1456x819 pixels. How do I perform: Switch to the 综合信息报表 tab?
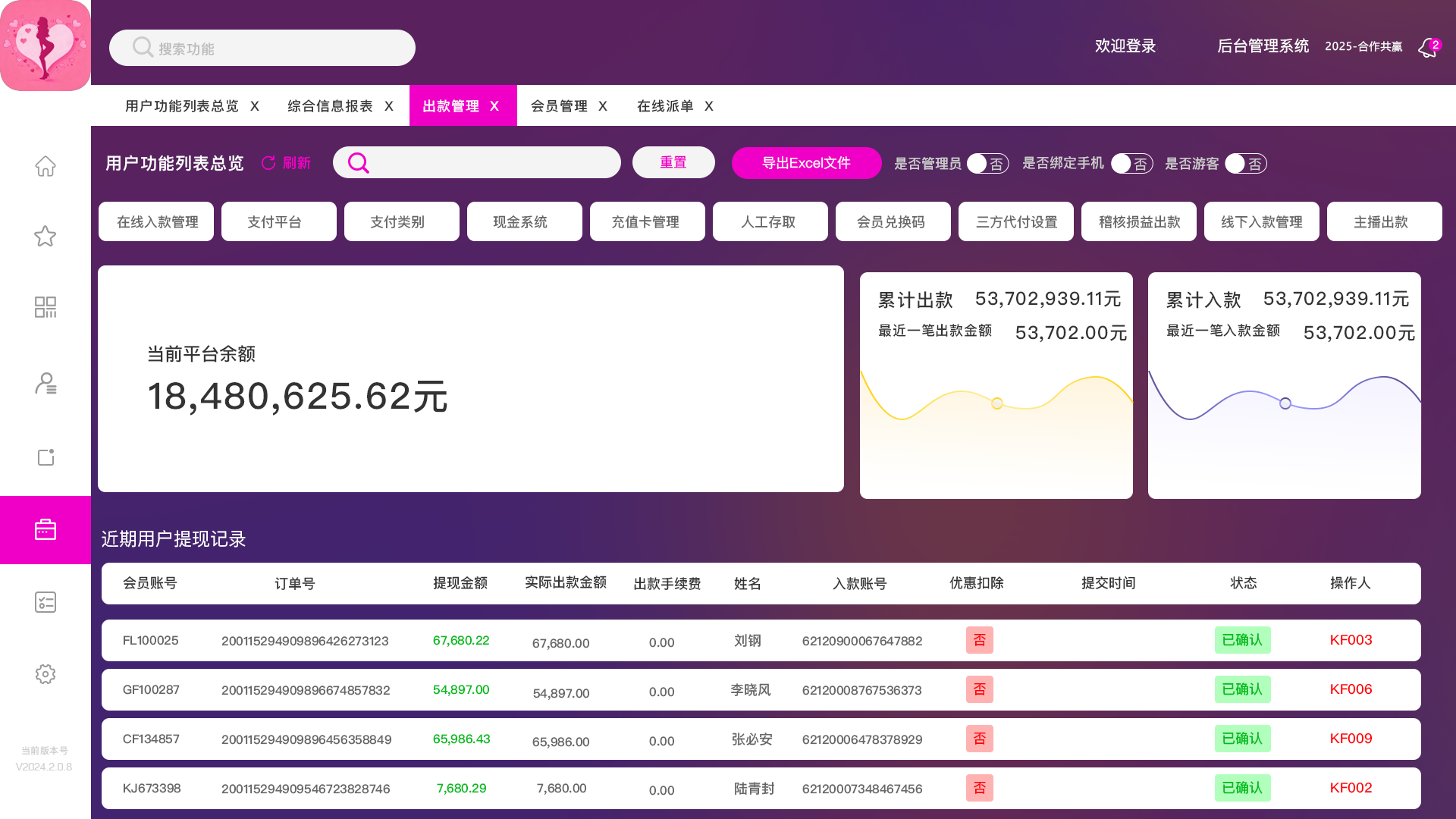(330, 106)
